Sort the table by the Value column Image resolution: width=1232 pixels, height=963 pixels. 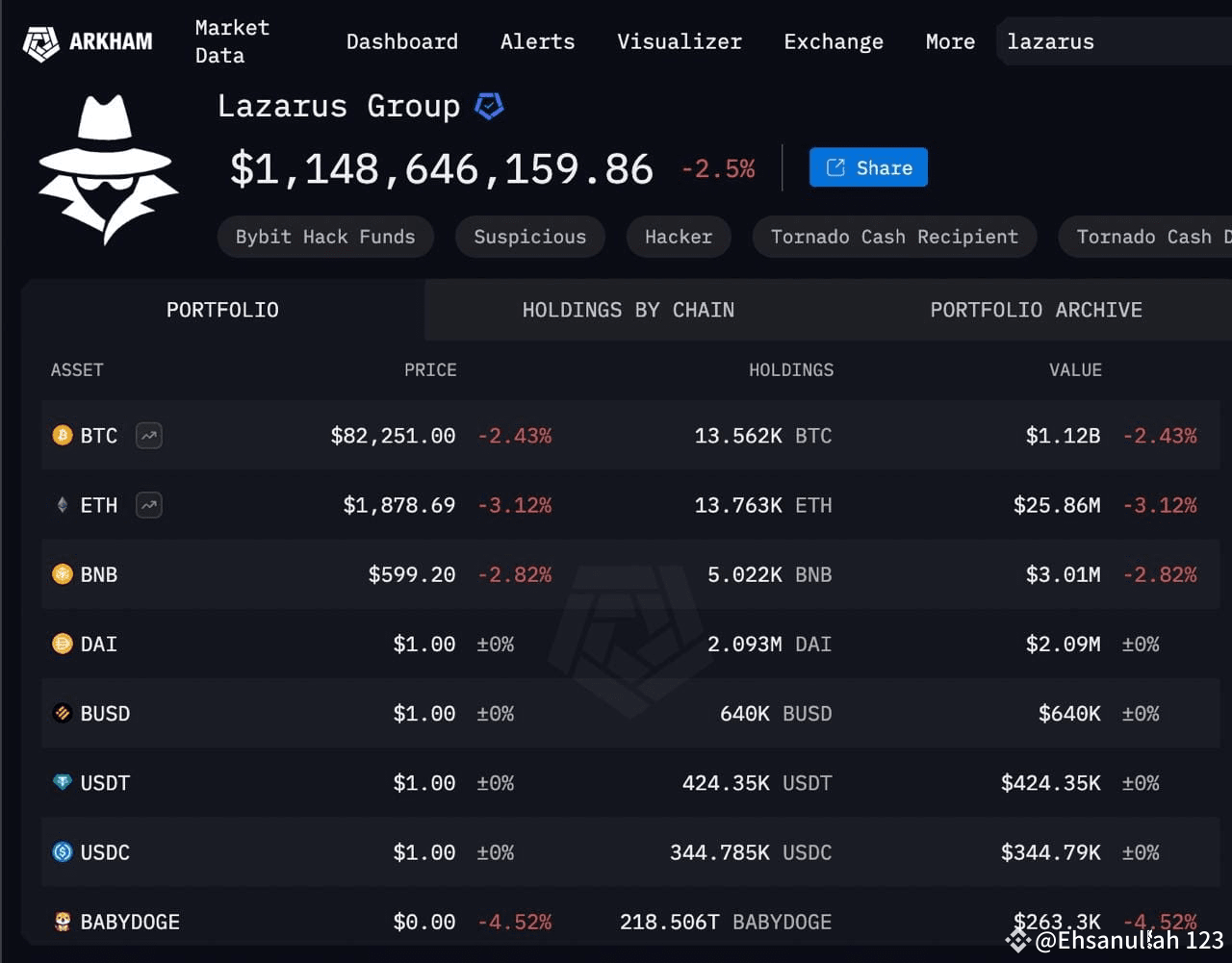1075,369
